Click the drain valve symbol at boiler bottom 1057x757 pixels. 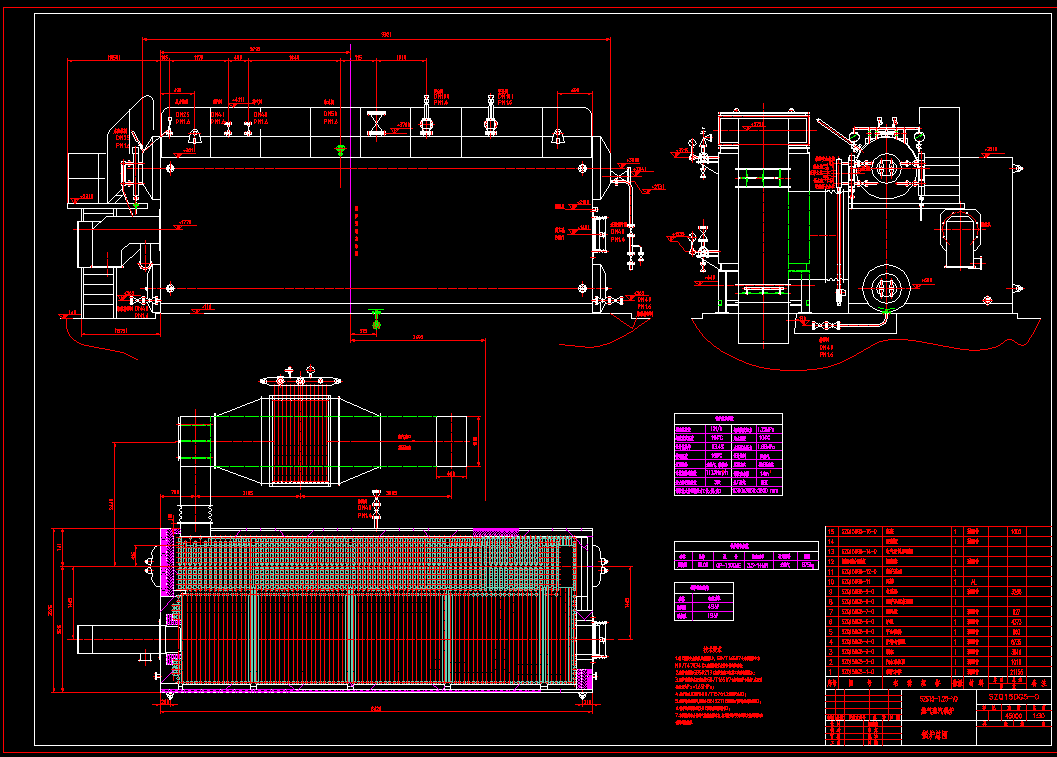coord(375,322)
